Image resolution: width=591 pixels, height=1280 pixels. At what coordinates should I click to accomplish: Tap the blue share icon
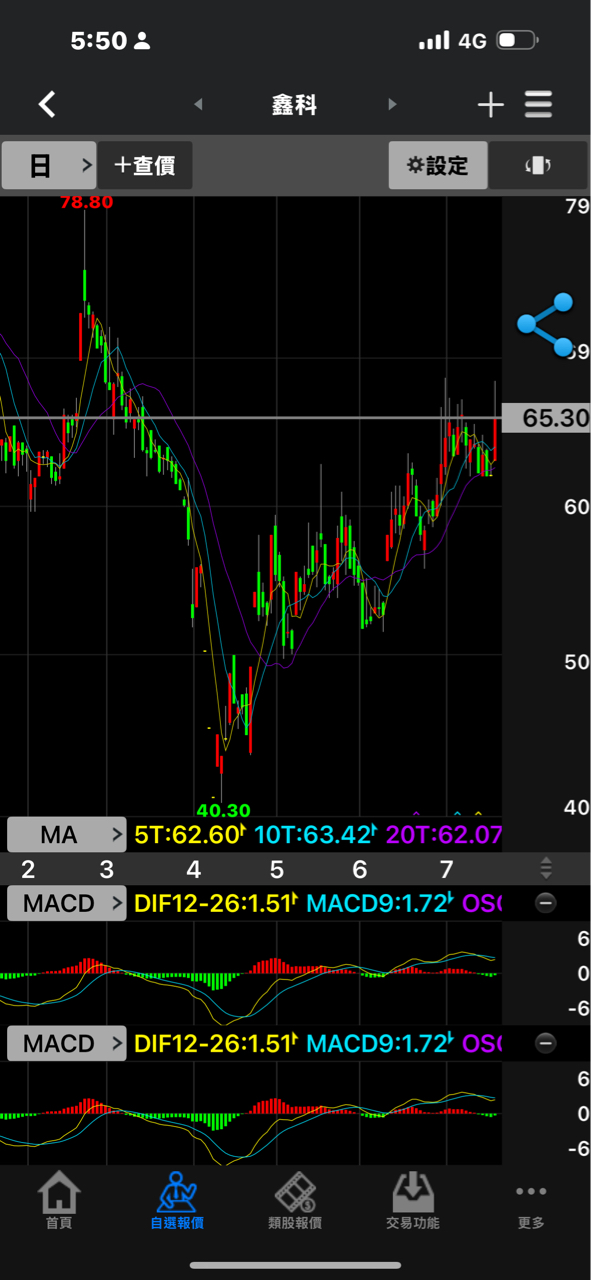point(545,325)
